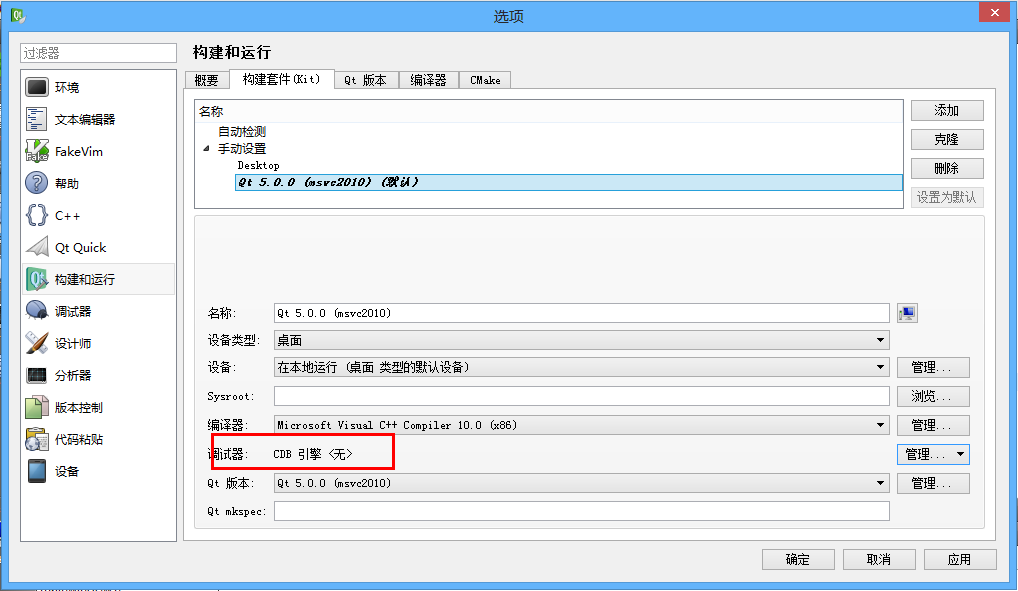
Task: Open the 版本控制 (Version Control) icon
Action: pos(37,406)
